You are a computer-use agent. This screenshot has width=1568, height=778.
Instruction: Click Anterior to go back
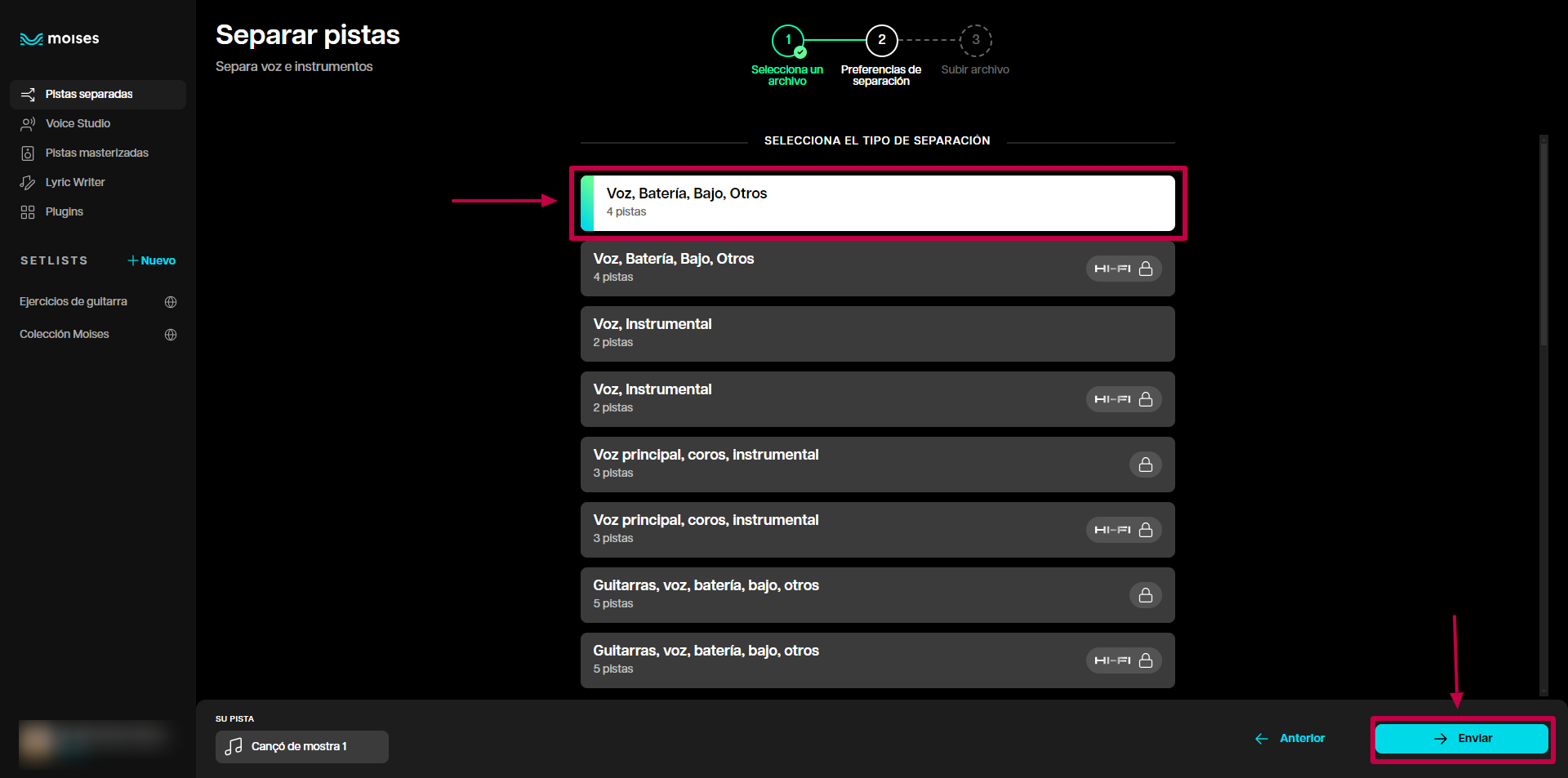(x=1290, y=739)
